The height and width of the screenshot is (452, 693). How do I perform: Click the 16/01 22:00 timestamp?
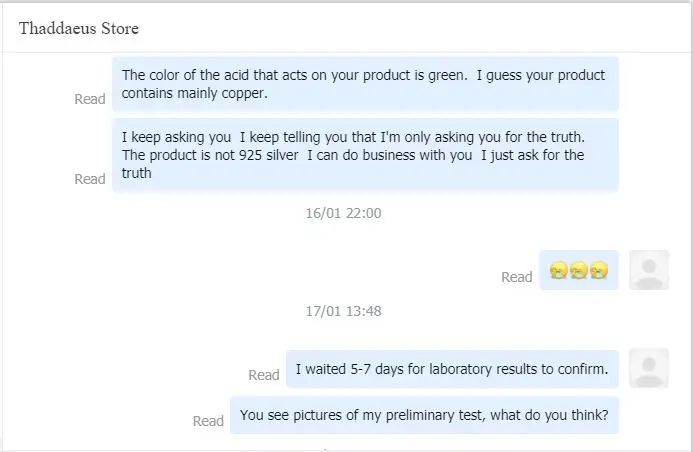pyautogui.click(x=343, y=213)
